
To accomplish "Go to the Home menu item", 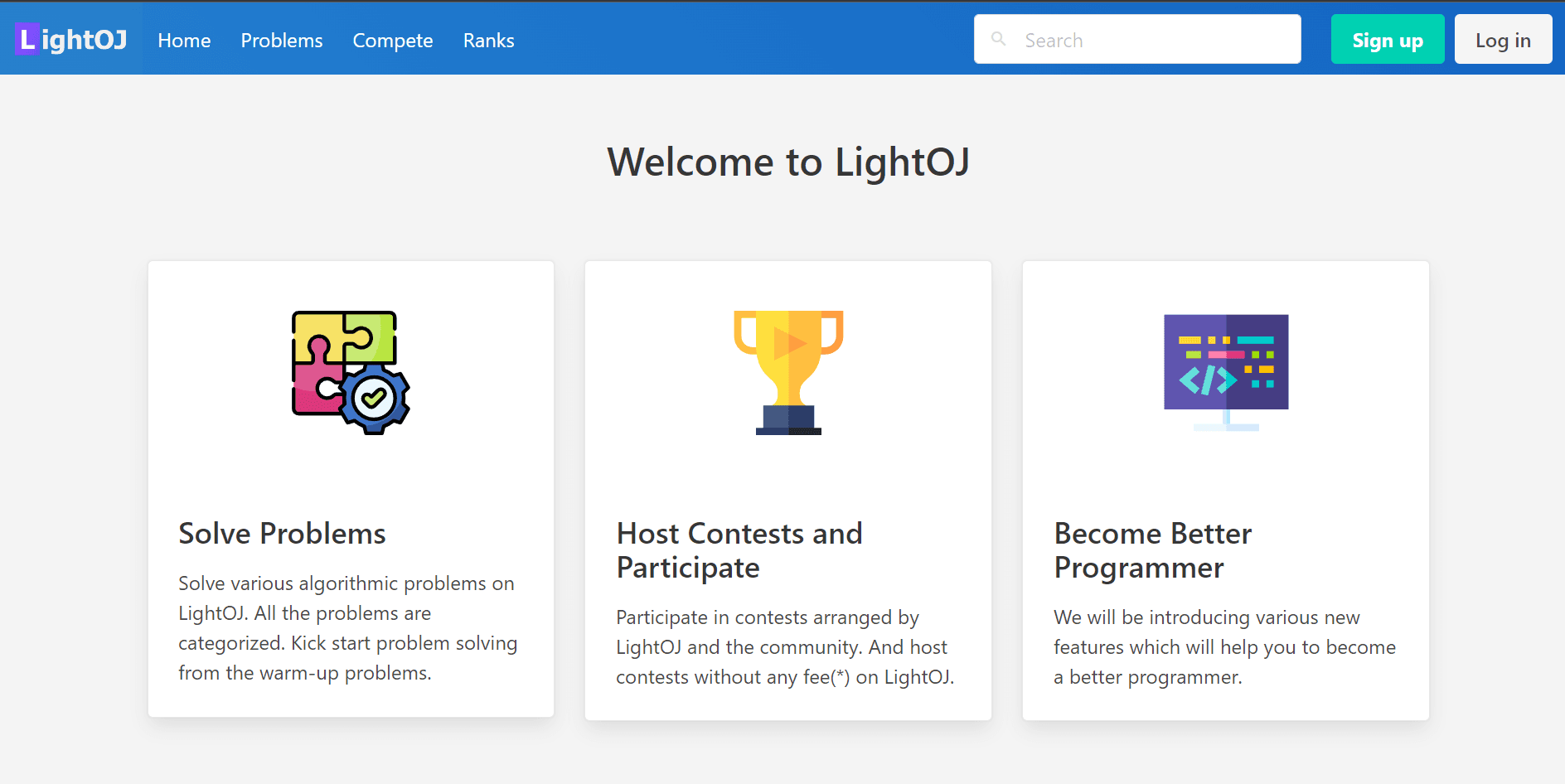I will click(x=184, y=40).
